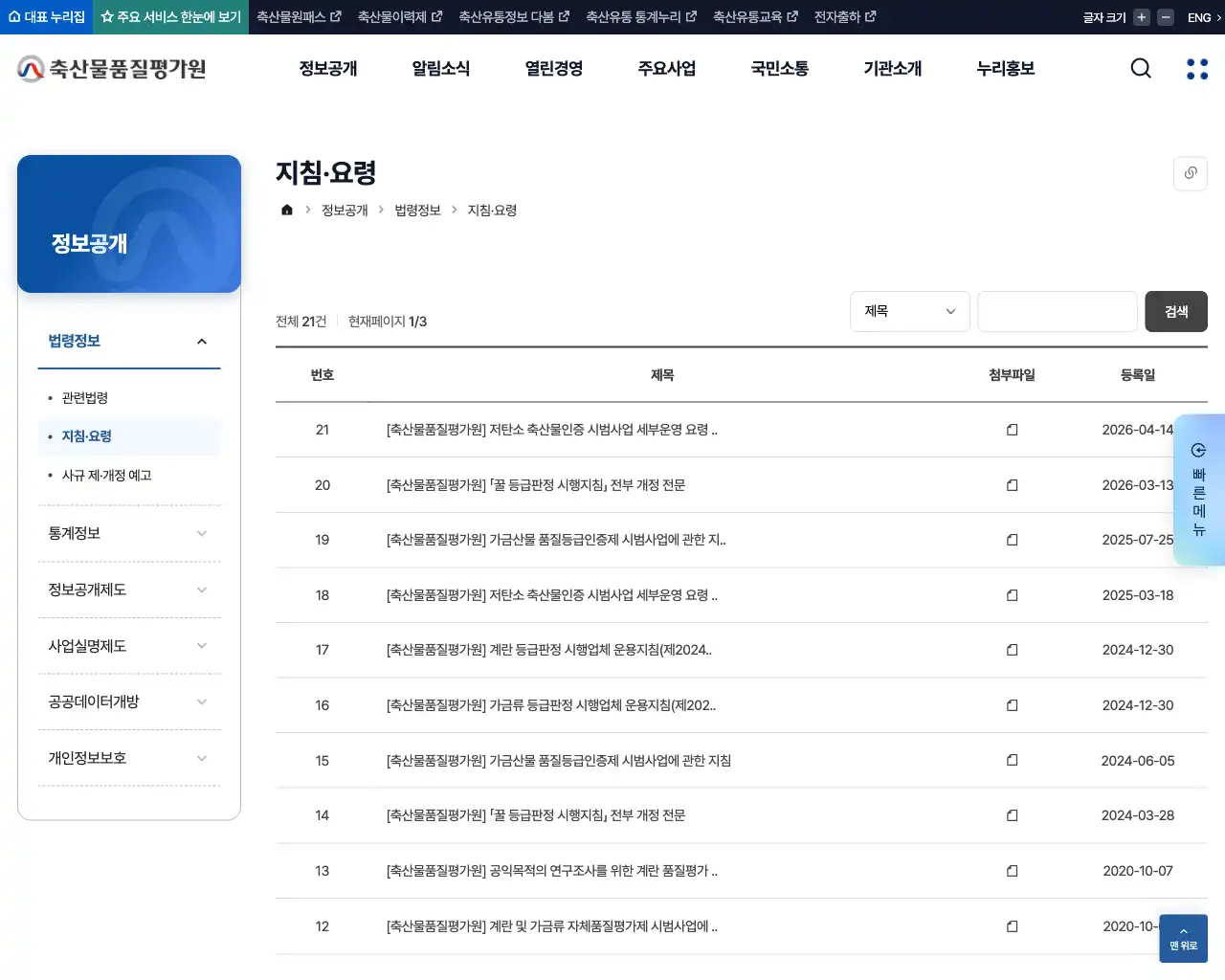Download attachment for post number 21
The width and height of the screenshot is (1225, 980).
point(1012,431)
